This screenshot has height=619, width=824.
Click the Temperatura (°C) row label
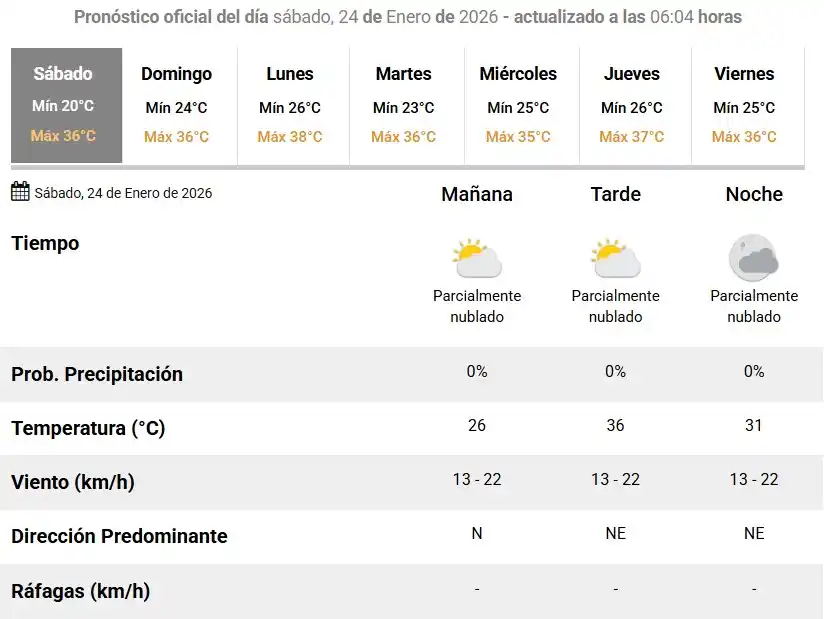88,429
